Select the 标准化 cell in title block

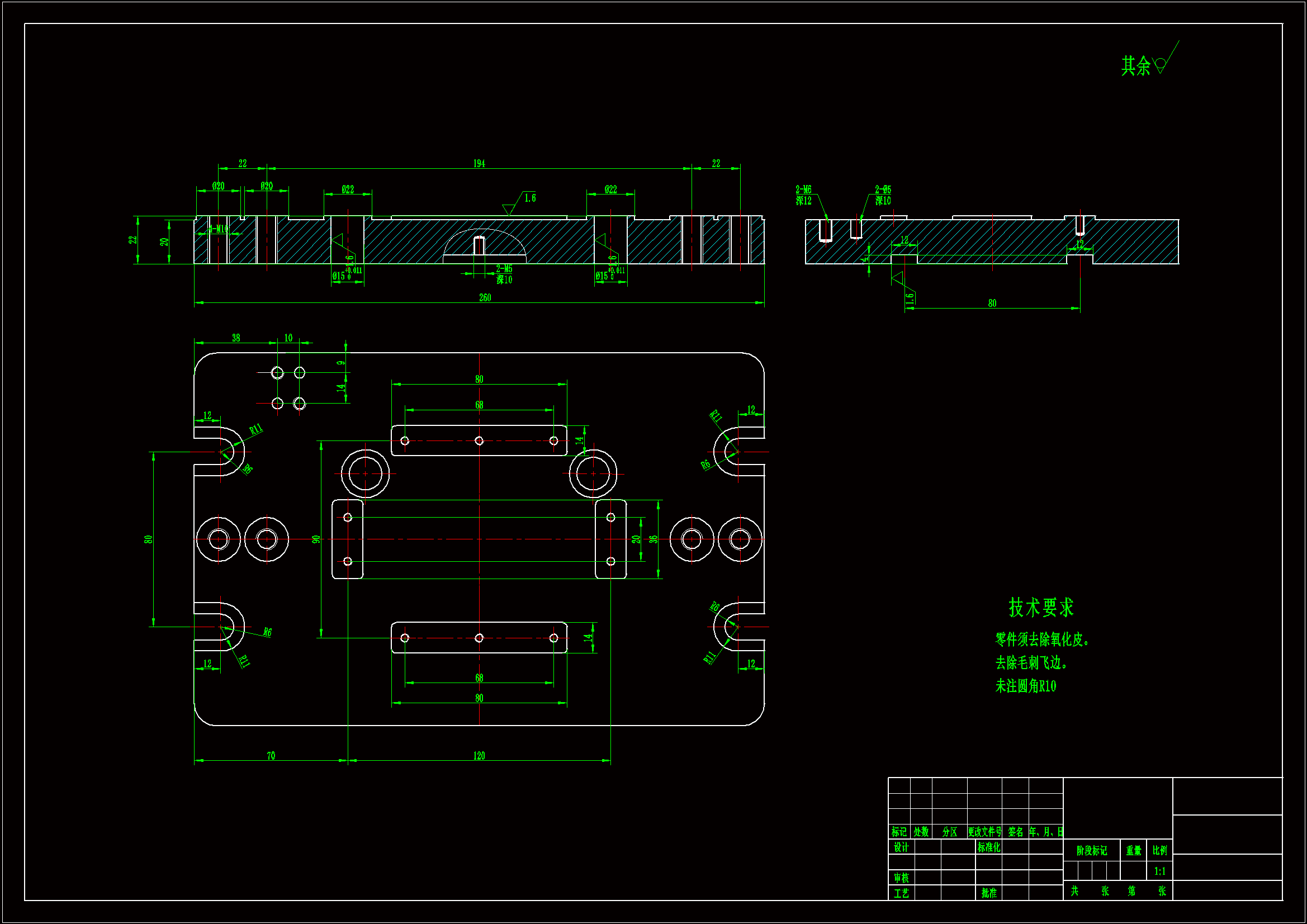(x=989, y=847)
